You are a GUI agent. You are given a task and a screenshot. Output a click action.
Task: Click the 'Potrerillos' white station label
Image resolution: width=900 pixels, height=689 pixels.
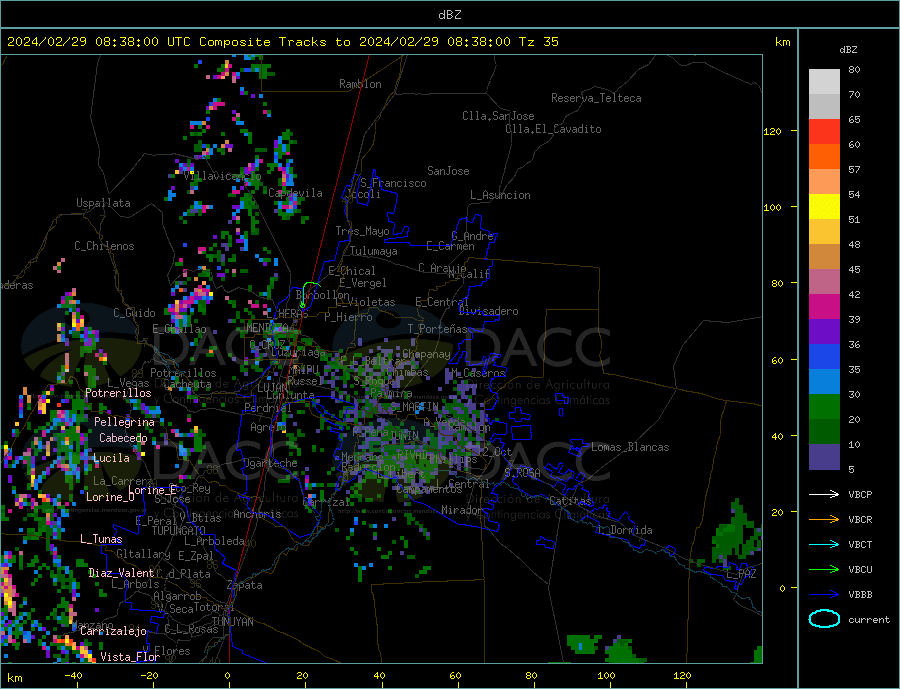[118, 393]
